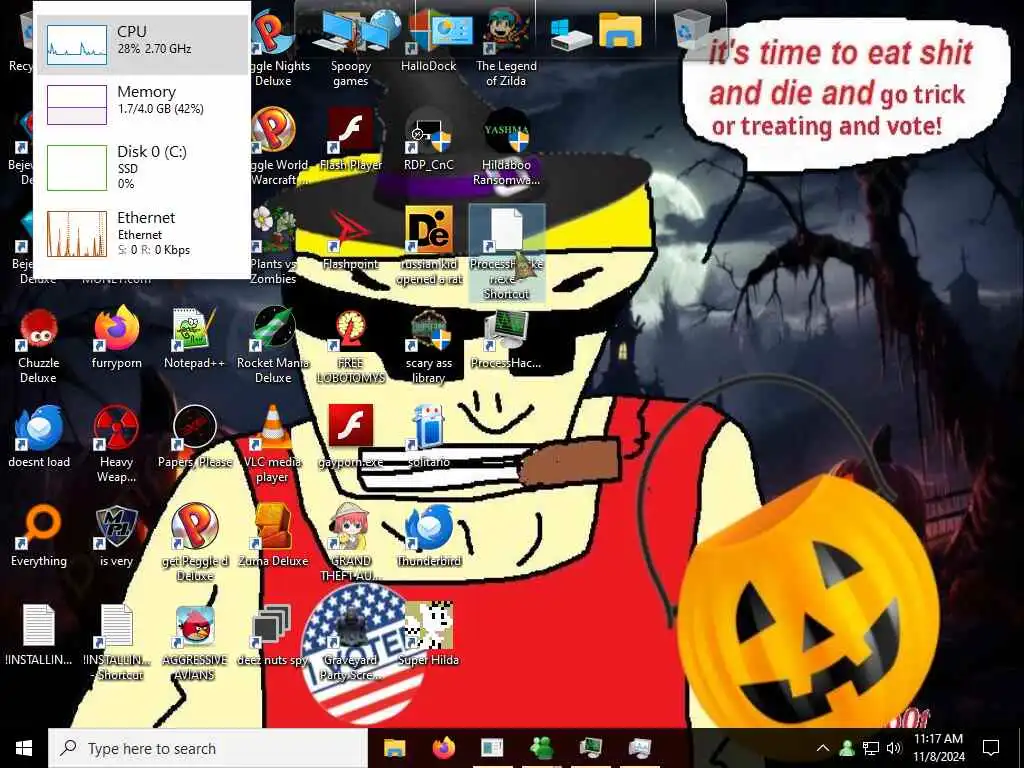
Task: Launch the Graveyard Party Scre... shortcut
Action: coord(351,643)
